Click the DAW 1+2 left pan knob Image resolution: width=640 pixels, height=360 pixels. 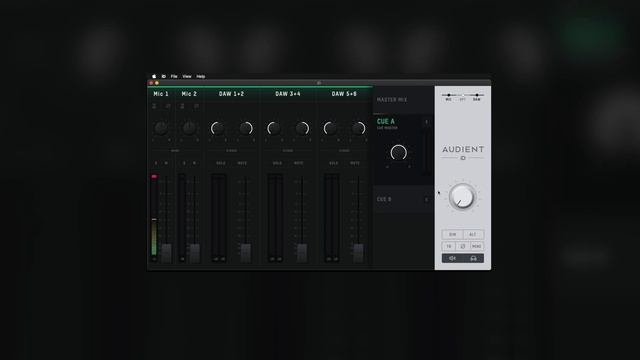[217, 129]
